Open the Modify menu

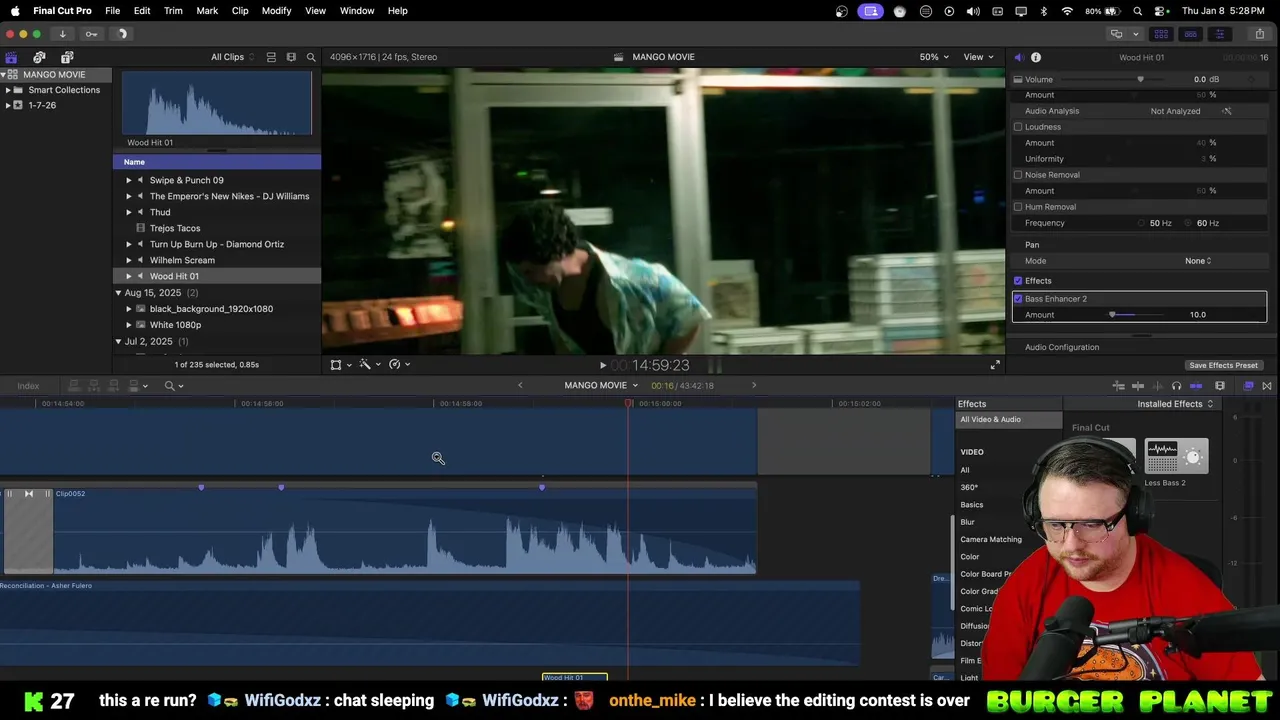pos(276,11)
